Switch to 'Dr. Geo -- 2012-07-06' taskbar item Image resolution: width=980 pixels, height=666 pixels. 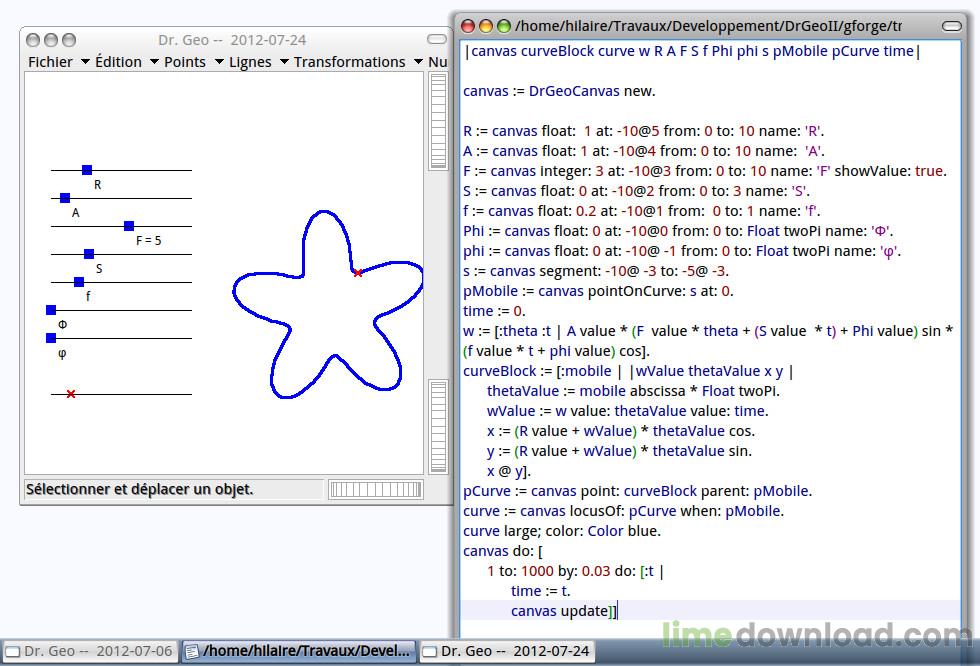pos(90,652)
